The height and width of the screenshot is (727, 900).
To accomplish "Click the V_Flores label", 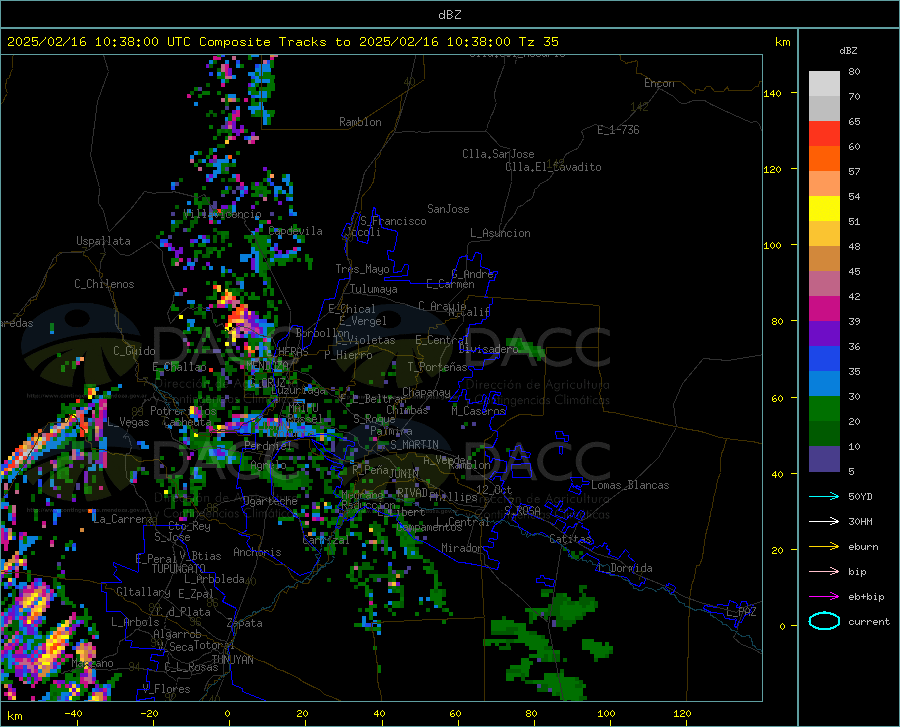I will (x=166, y=689).
